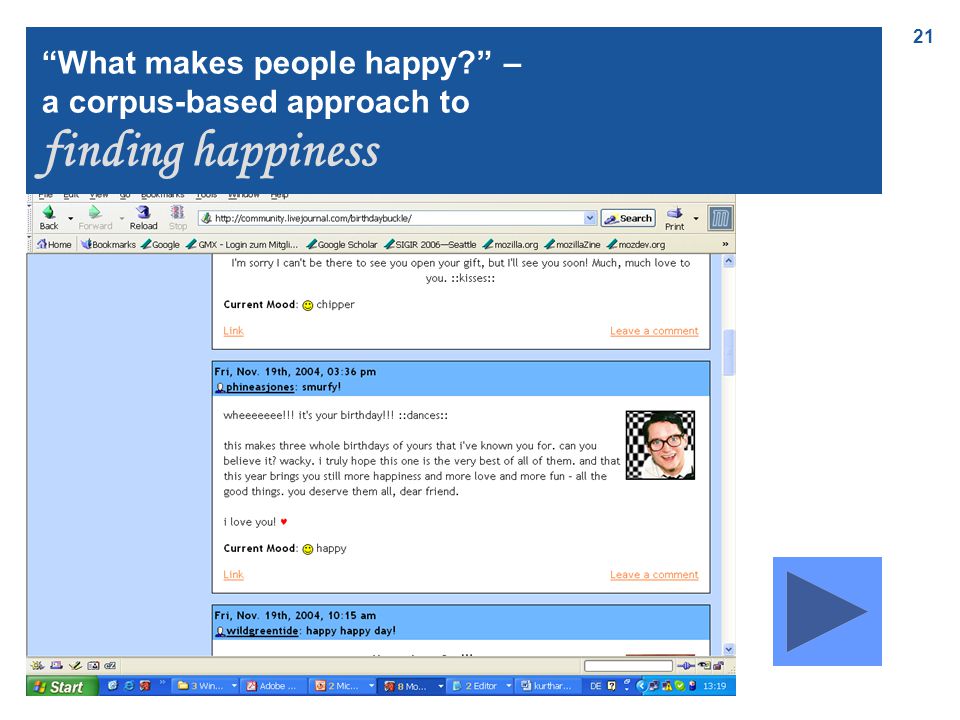The width and height of the screenshot is (960, 720).
Task: Open the Google bookmark
Action: point(160,244)
